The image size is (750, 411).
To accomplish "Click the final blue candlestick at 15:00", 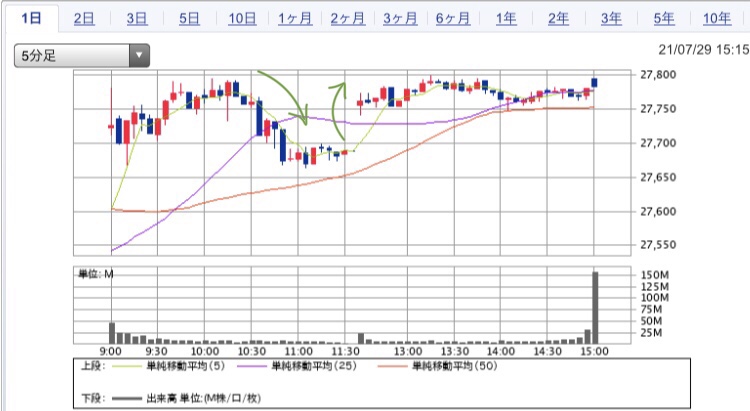I will pos(595,83).
